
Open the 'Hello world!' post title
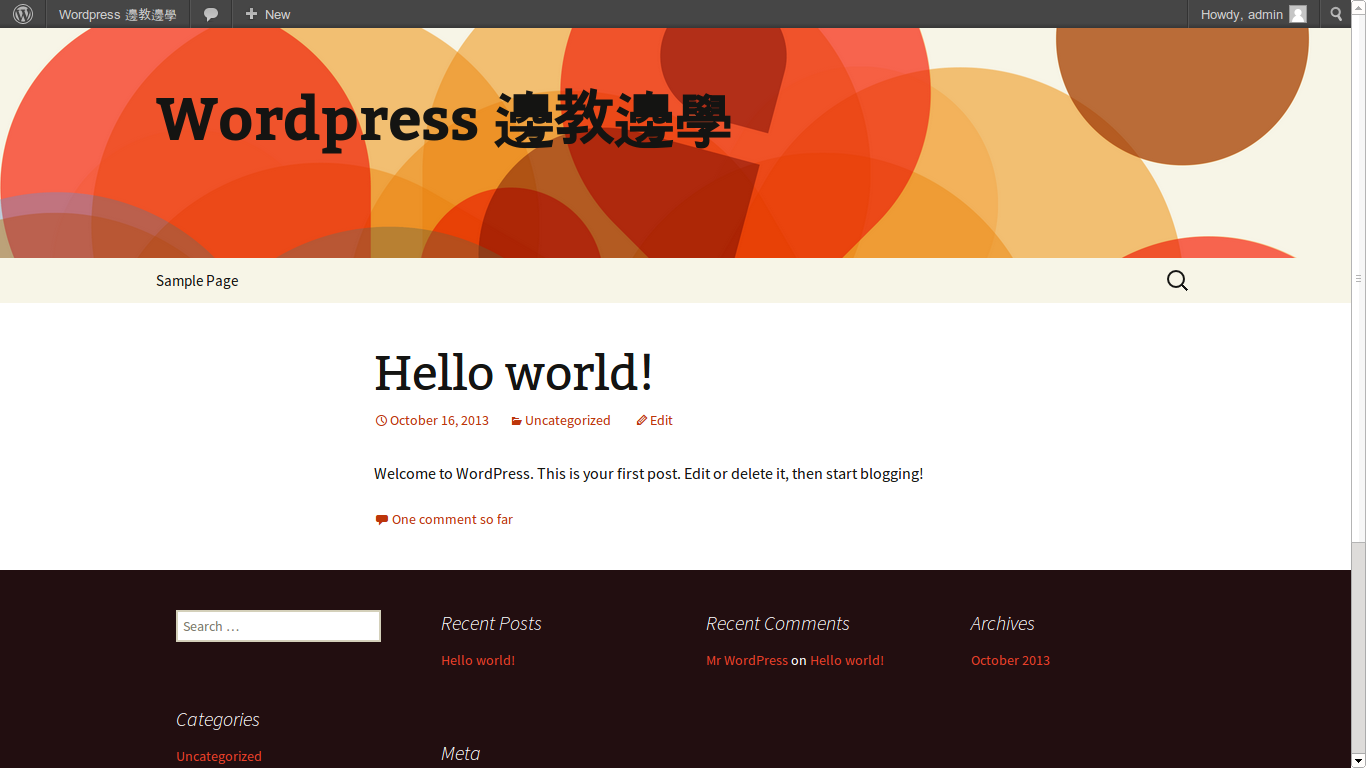tap(514, 372)
